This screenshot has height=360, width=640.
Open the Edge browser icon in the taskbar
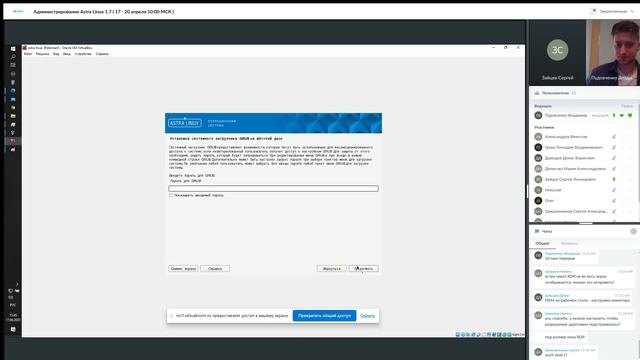coord(13,91)
